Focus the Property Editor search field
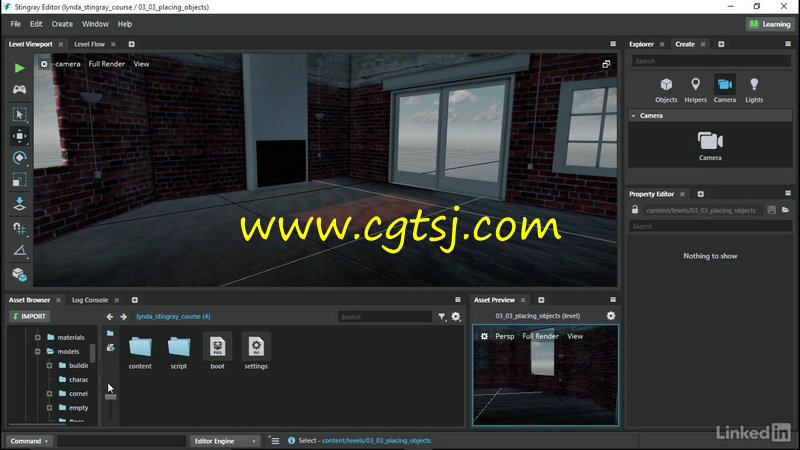Viewport: 800px width, 450px height. (710, 226)
